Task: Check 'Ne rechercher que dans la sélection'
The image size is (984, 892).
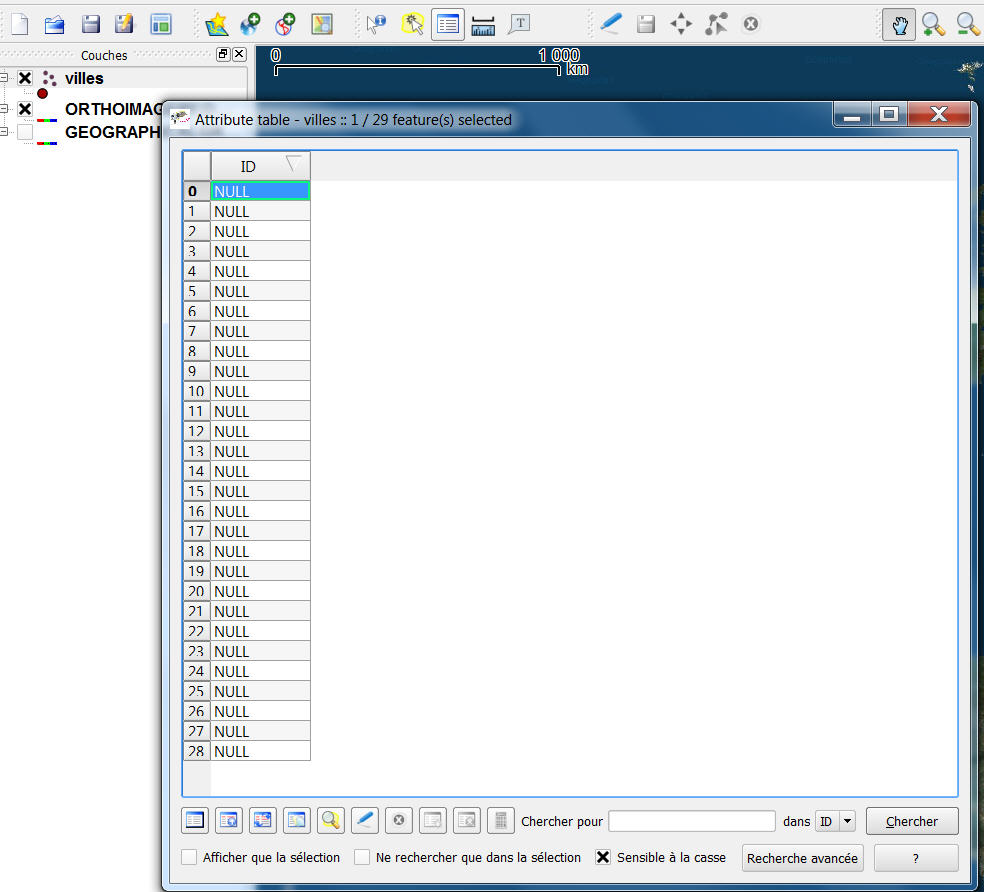Action: tap(363, 857)
